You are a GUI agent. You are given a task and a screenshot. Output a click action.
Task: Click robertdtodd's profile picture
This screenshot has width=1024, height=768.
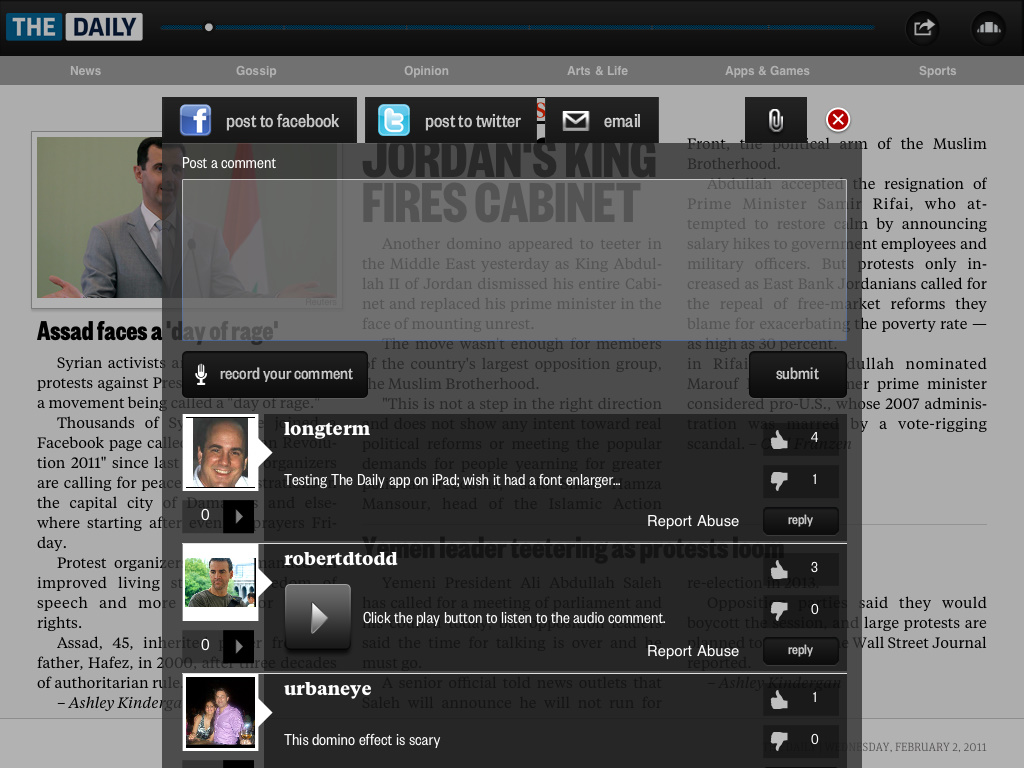pyautogui.click(x=221, y=582)
